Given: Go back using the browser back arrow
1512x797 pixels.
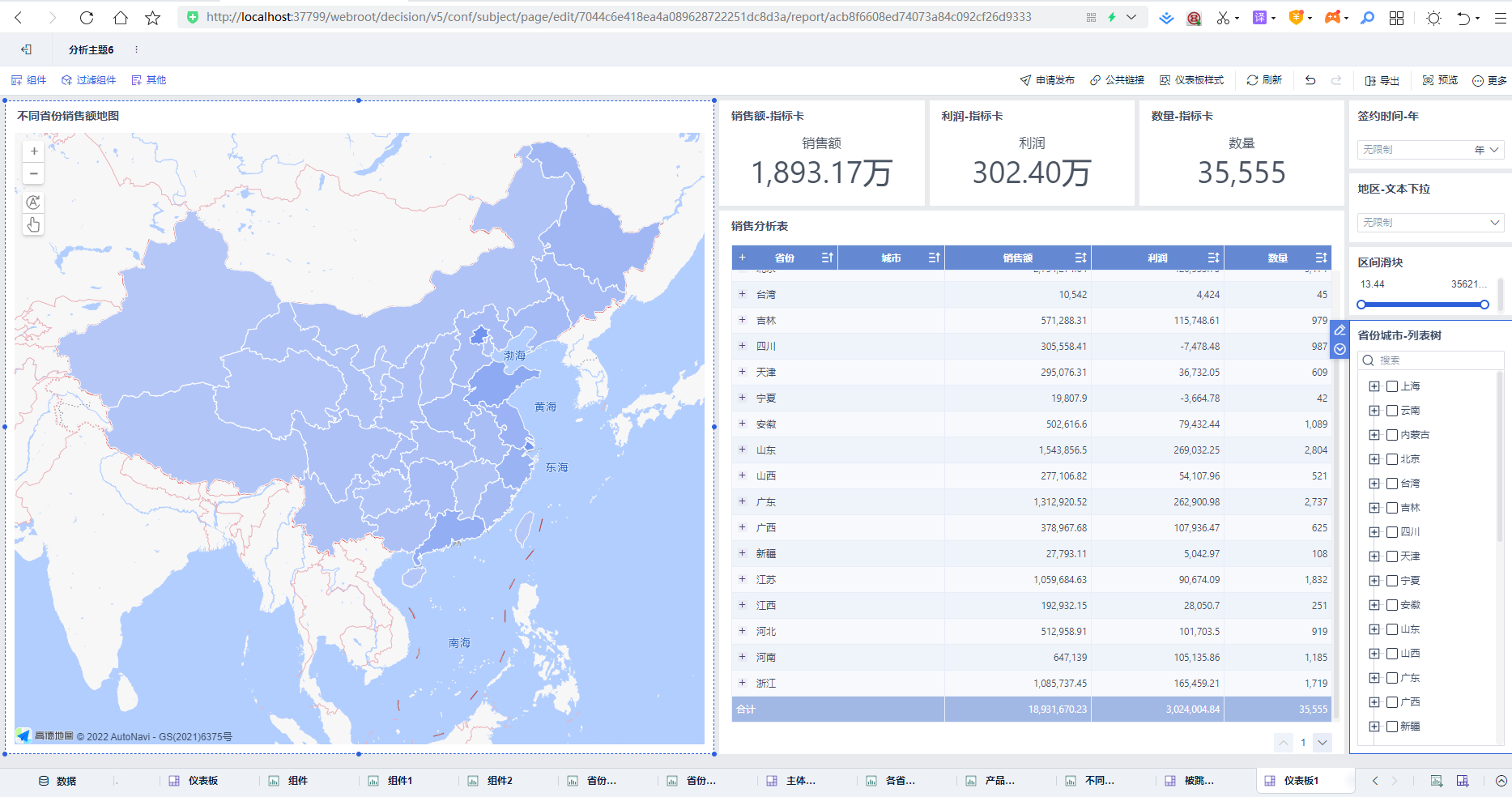Looking at the screenshot, I should (18, 17).
